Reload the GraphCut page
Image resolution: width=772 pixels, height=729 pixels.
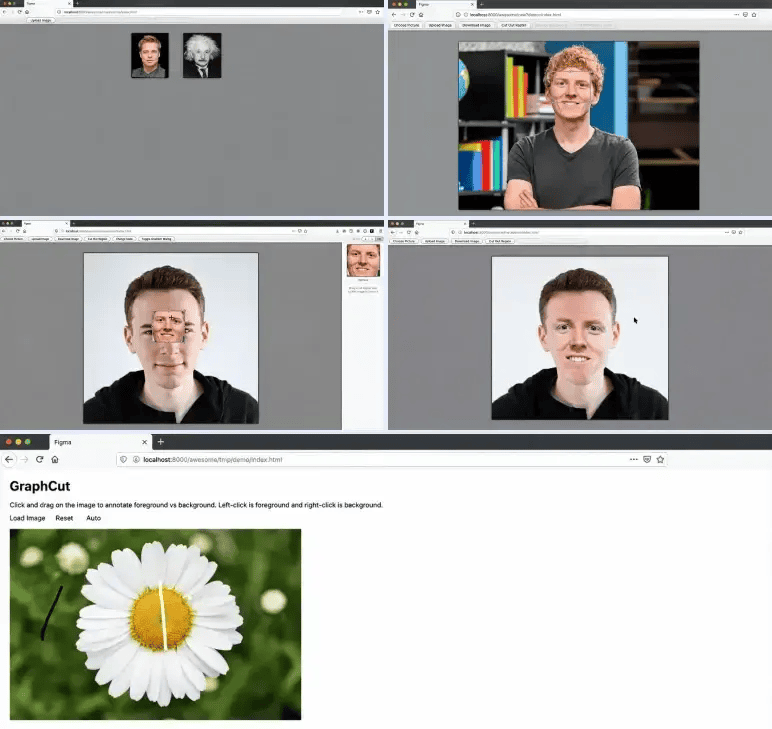pyautogui.click(x=40, y=459)
